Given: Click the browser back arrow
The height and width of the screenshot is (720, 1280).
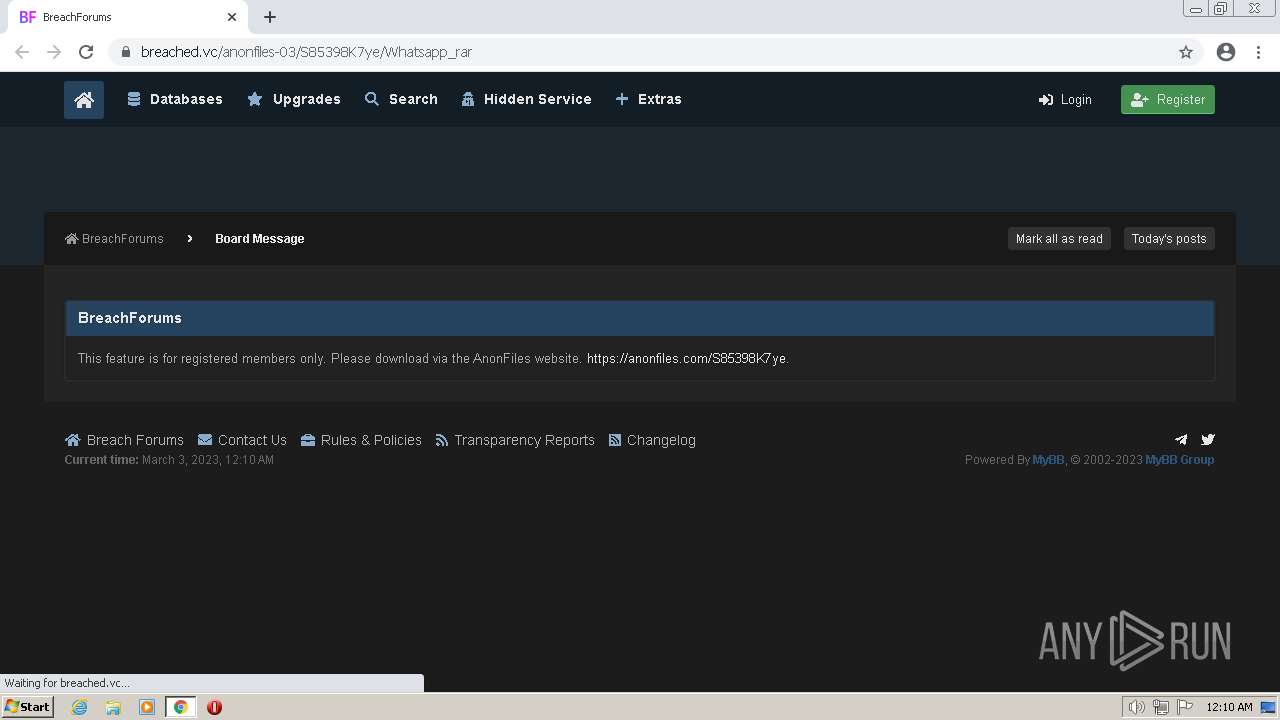Looking at the screenshot, I should [x=22, y=52].
